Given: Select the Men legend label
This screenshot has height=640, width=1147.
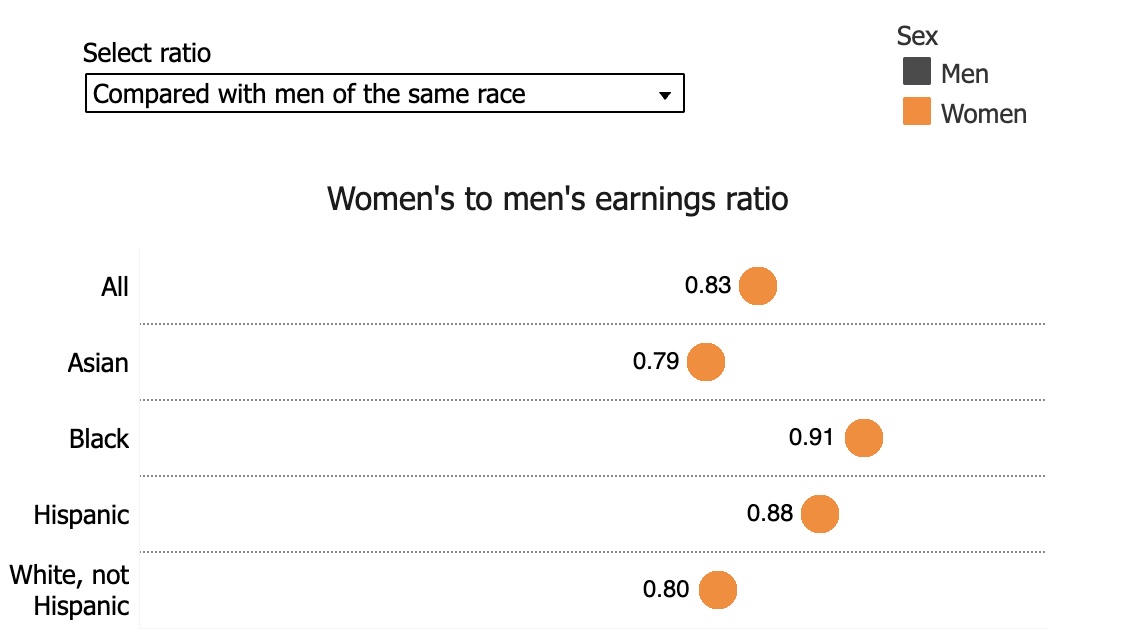Looking at the screenshot, I should point(964,74).
